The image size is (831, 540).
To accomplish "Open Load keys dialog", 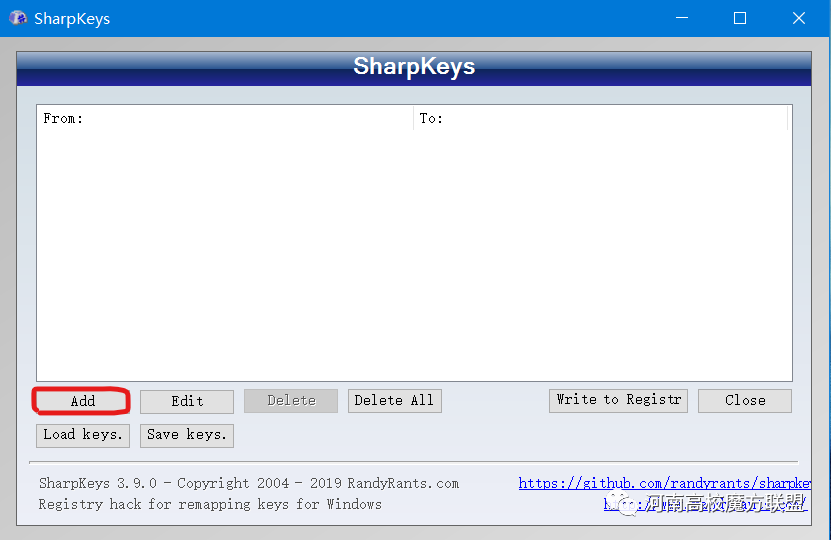I will [x=83, y=435].
